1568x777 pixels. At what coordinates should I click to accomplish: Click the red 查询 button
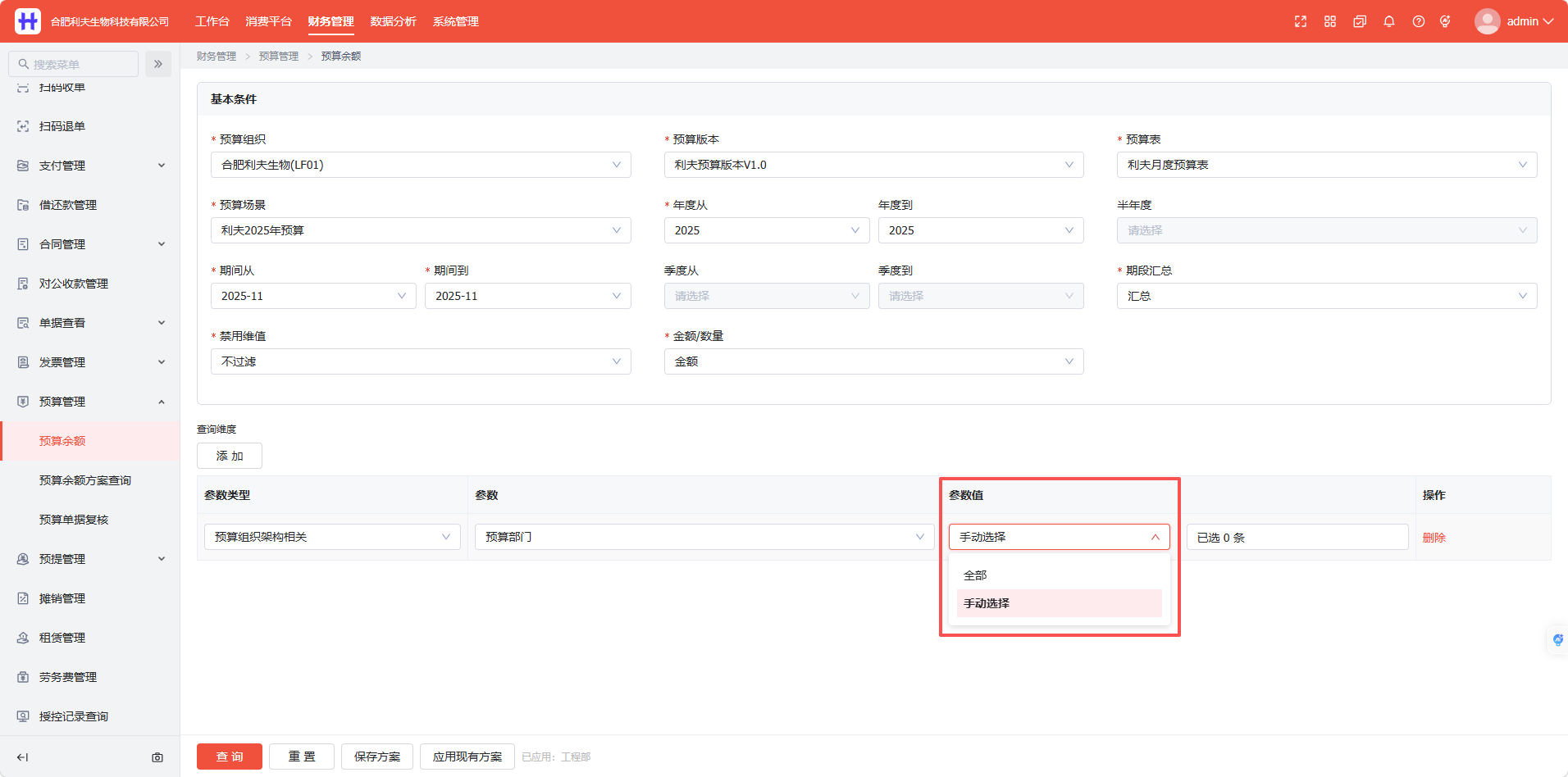tap(230, 757)
